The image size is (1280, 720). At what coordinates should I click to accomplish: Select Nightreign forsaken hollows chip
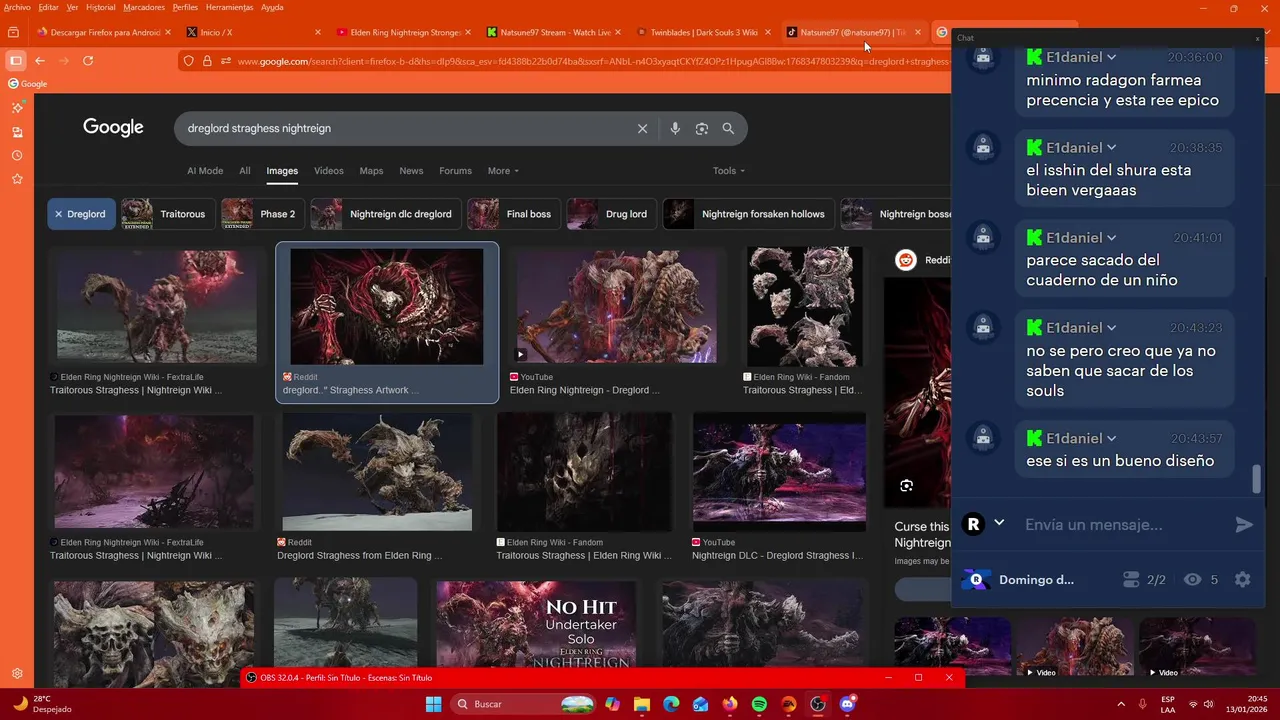[749, 214]
